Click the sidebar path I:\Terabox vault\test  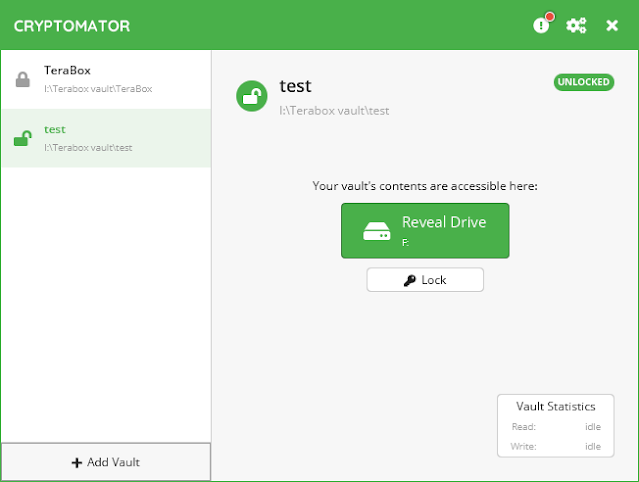(x=88, y=147)
